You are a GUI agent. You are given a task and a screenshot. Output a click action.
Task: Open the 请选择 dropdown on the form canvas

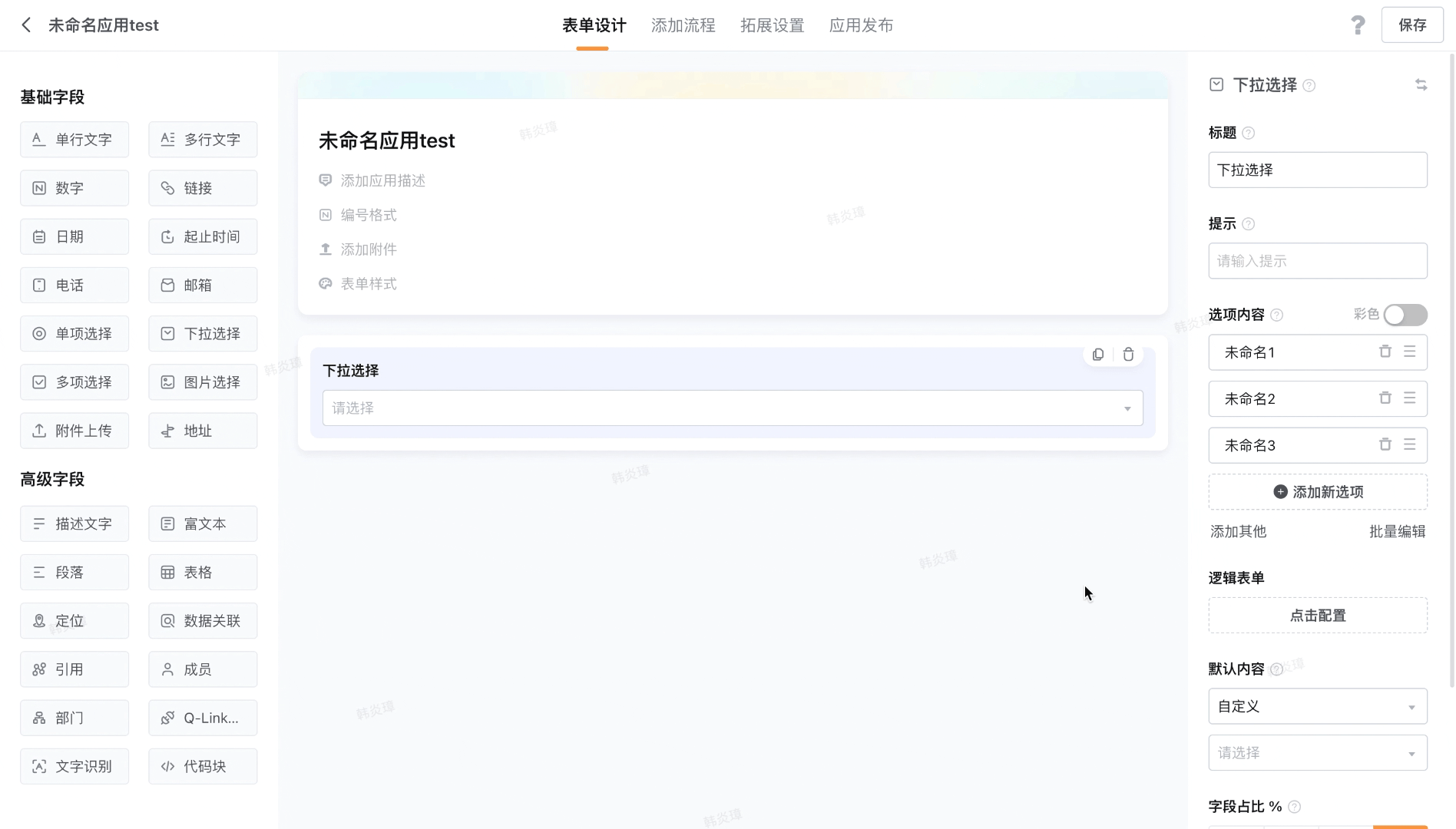(733, 408)
